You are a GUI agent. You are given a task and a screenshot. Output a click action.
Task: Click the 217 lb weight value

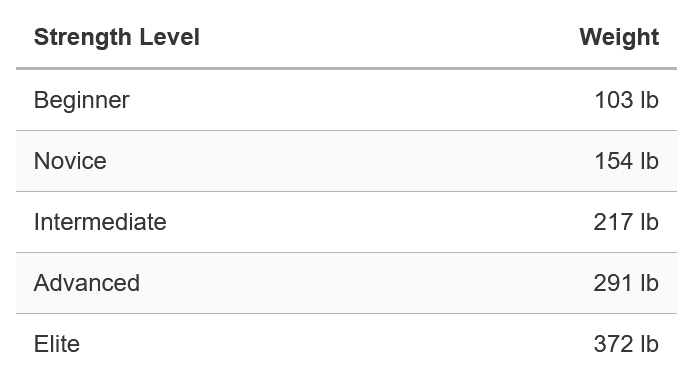(626, 222)
